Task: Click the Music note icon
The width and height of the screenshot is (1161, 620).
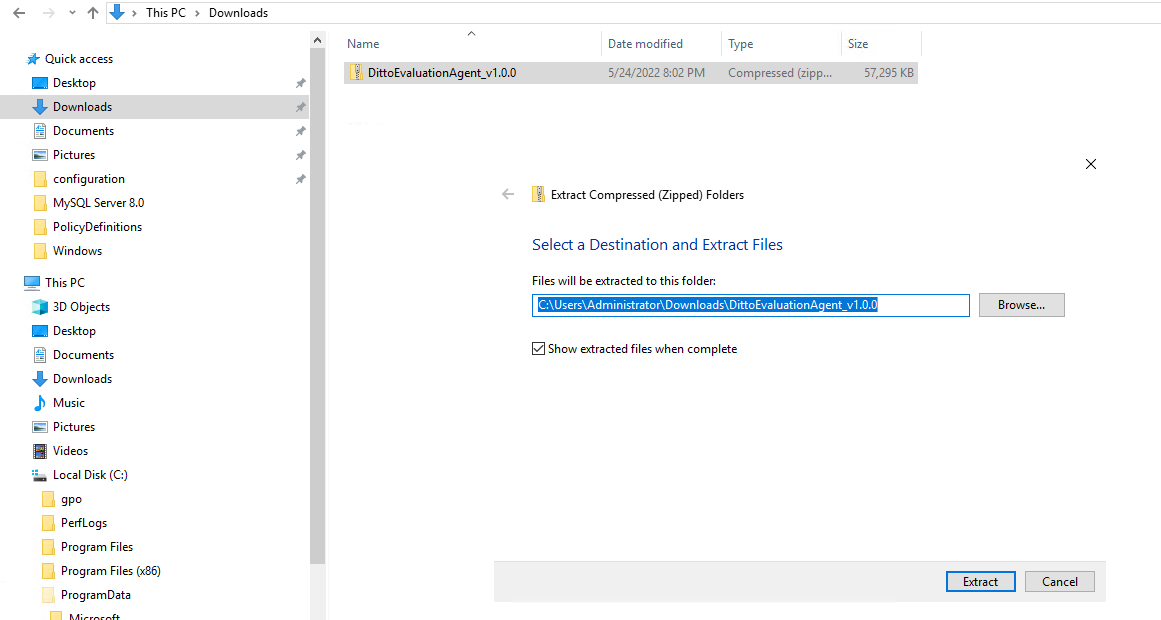Action: point(40,402)
